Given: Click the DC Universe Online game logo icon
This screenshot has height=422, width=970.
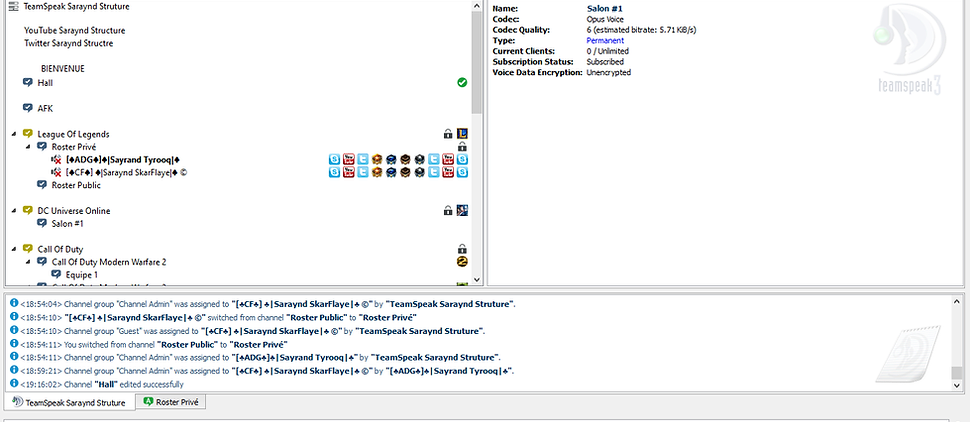Looking at the screenshot, I should point(462,210).
